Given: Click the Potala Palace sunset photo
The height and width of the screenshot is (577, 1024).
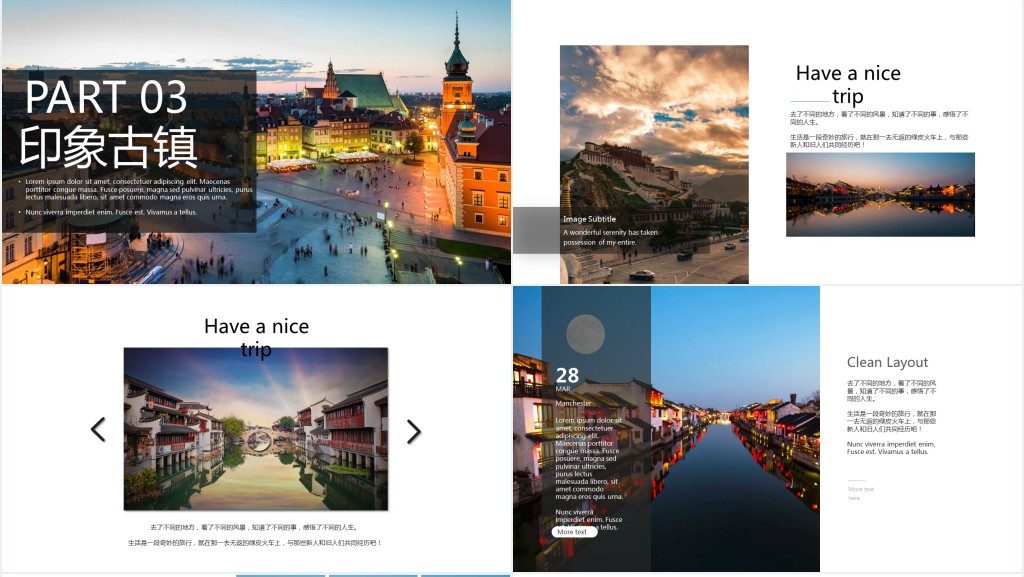Looking at the screenshot, I should 654,130.
